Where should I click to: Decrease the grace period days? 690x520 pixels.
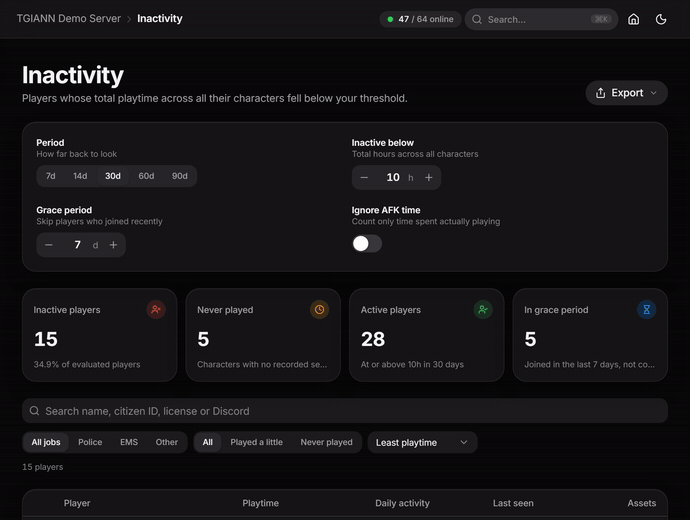(x=49, y=245)
